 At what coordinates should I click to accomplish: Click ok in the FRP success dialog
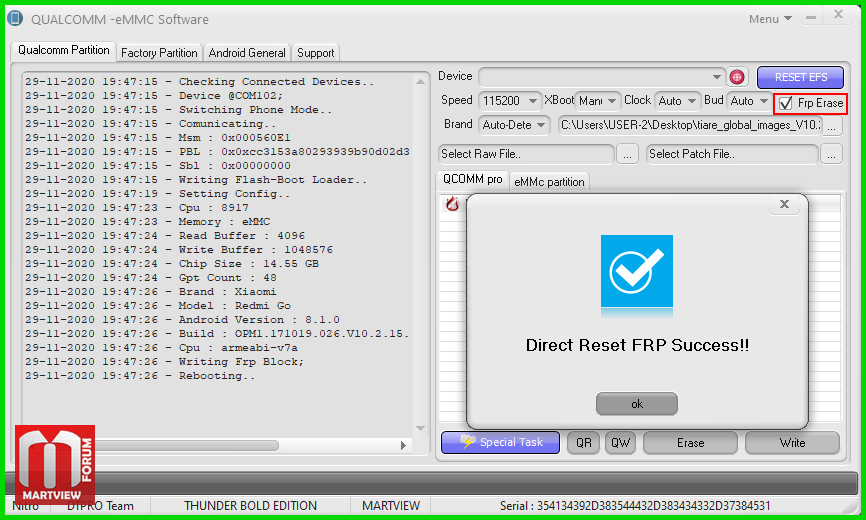click(637, 404)
